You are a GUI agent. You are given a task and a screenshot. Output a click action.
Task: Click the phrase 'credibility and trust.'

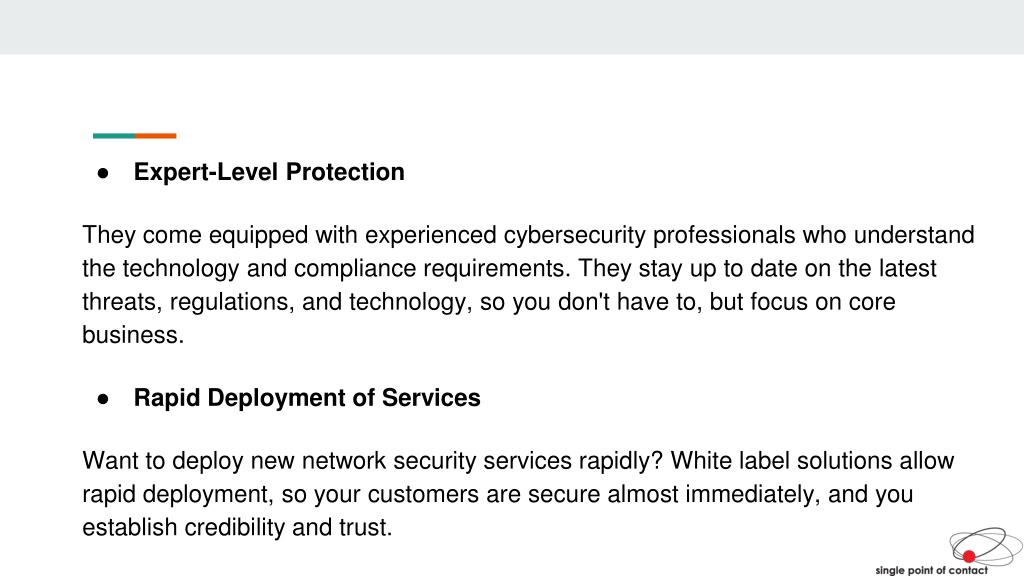288,528
